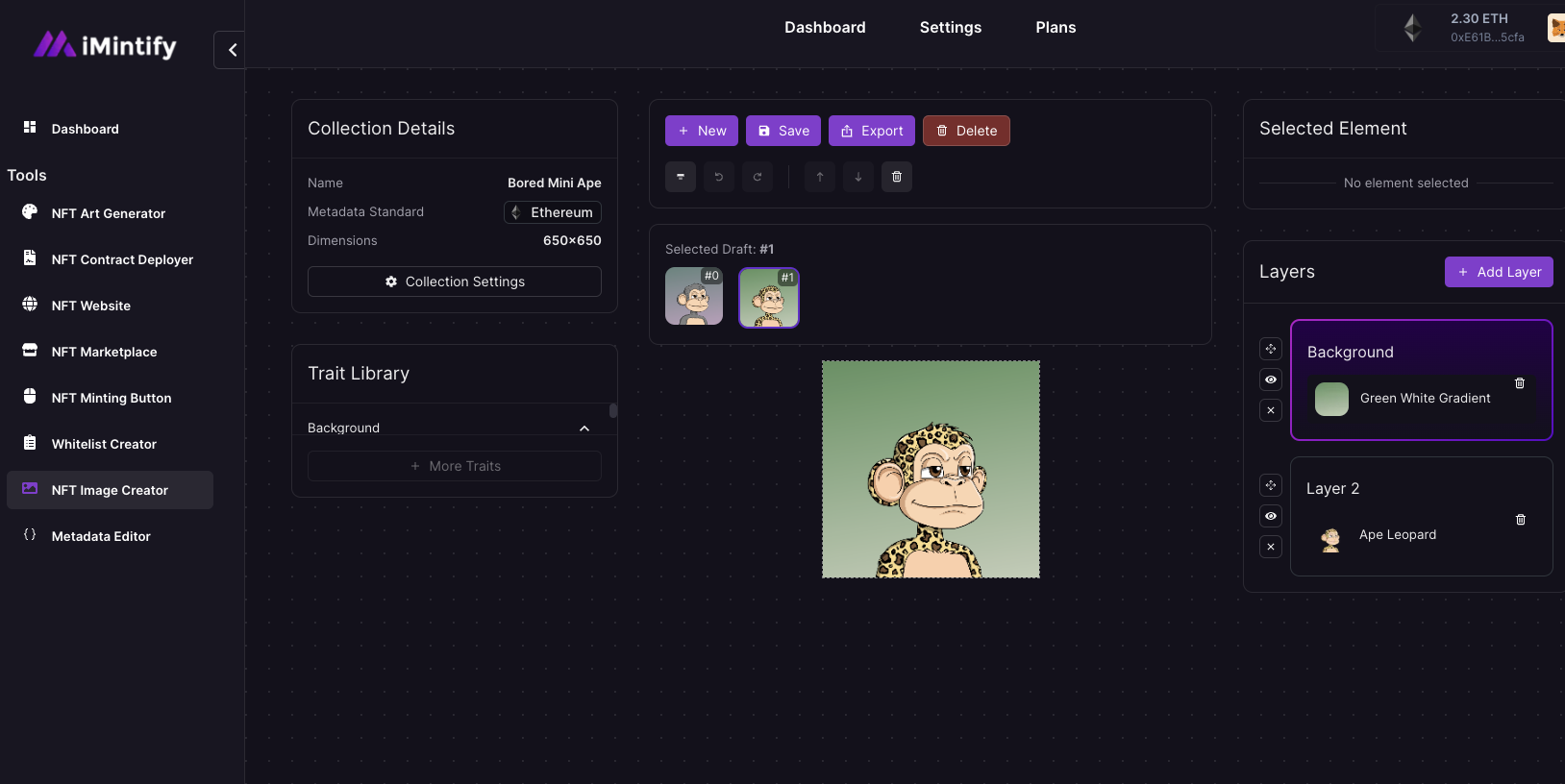1565x784 pixels.
Task: Open the Dashboard top tab
Action: click(825, 28)
